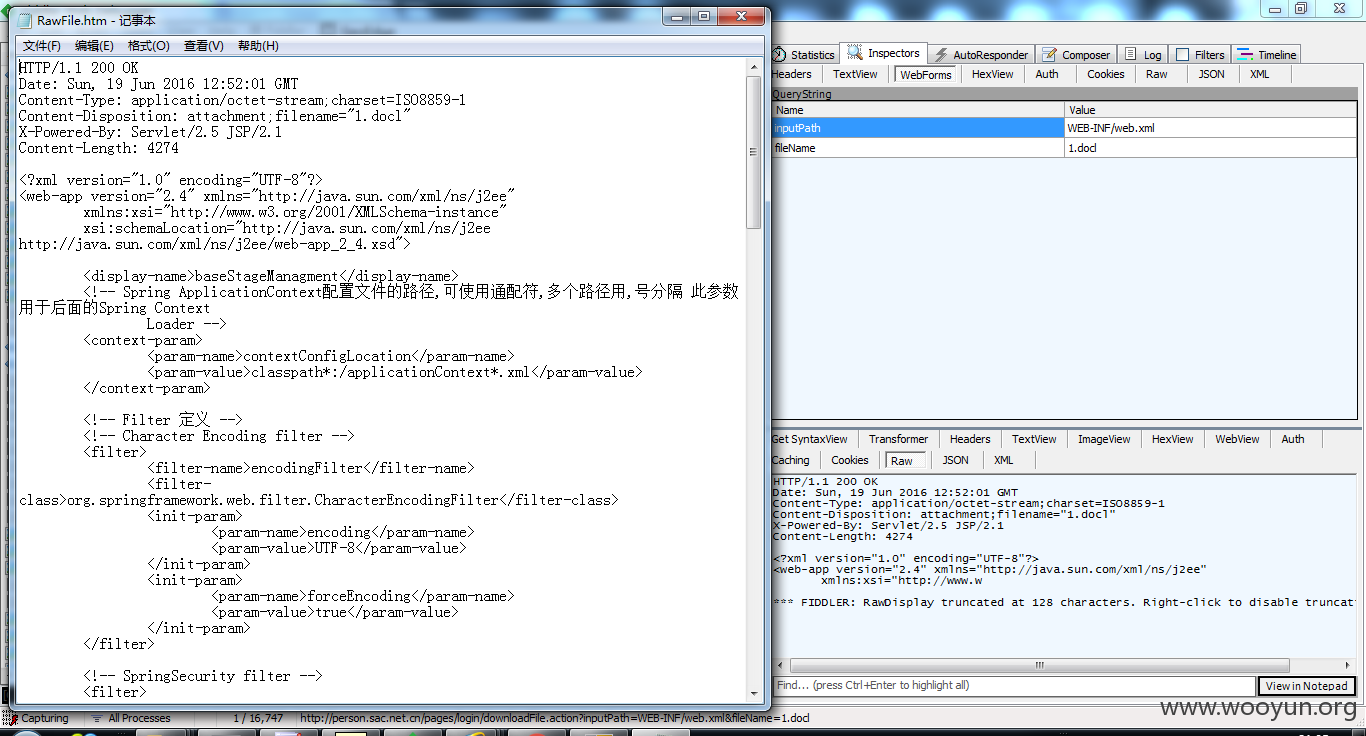Click right arrow of response Raw horizontal scrollbar
Screen dimensions: 1366x736
pos(1349,665)
